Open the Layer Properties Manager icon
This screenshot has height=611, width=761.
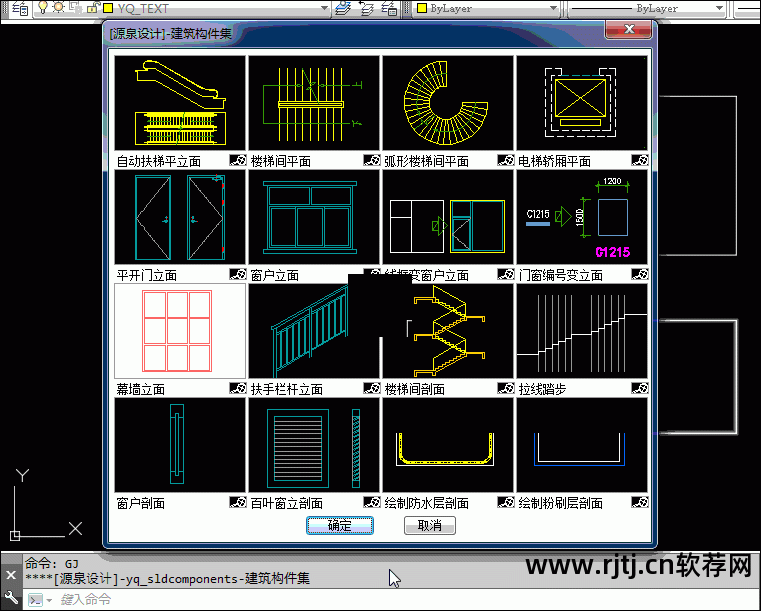(x=20, y=8)
